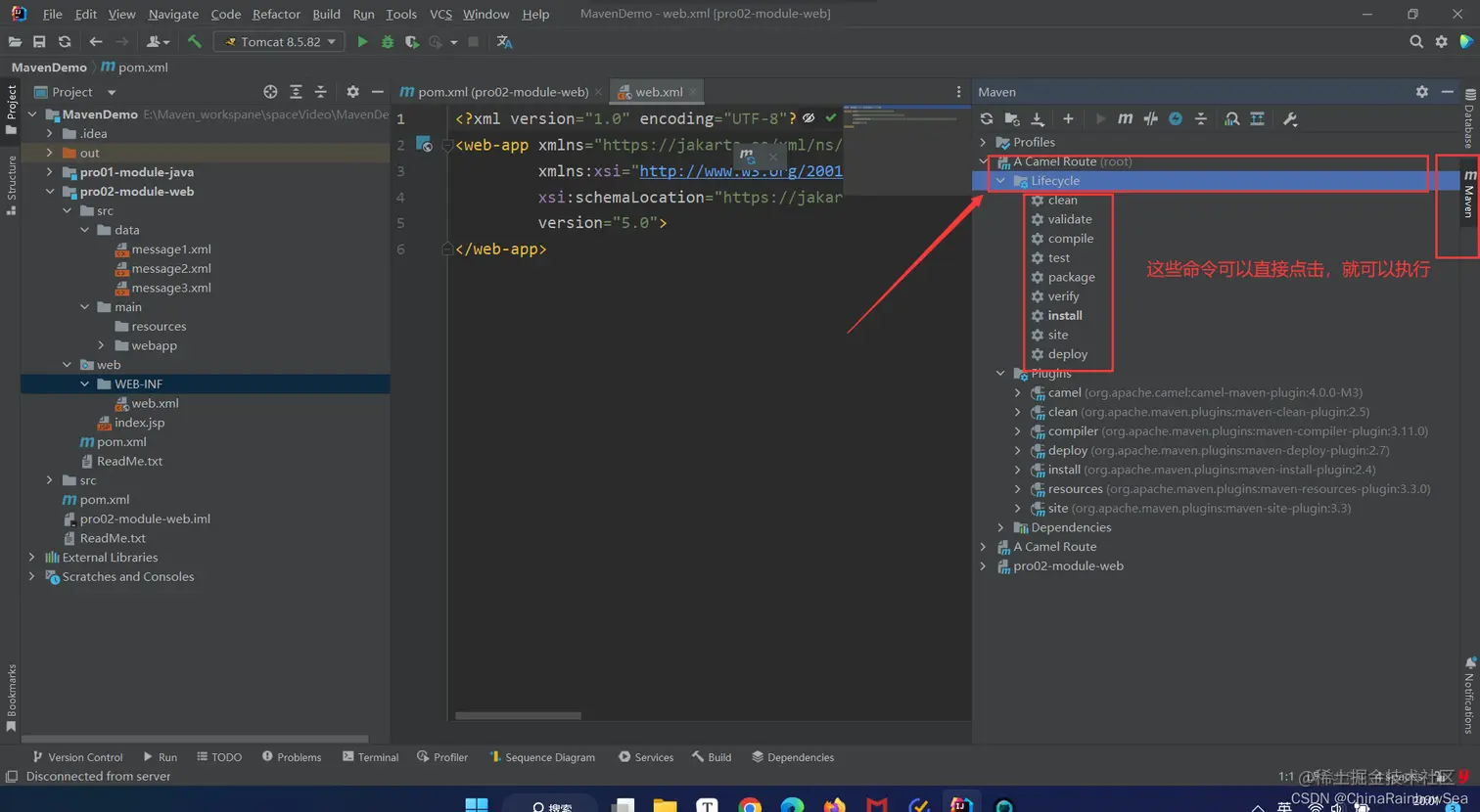Viewport: 1480px width, 812px height.
Task: Click the editor horizontal scrollbar
Action: tap(518, 716)
